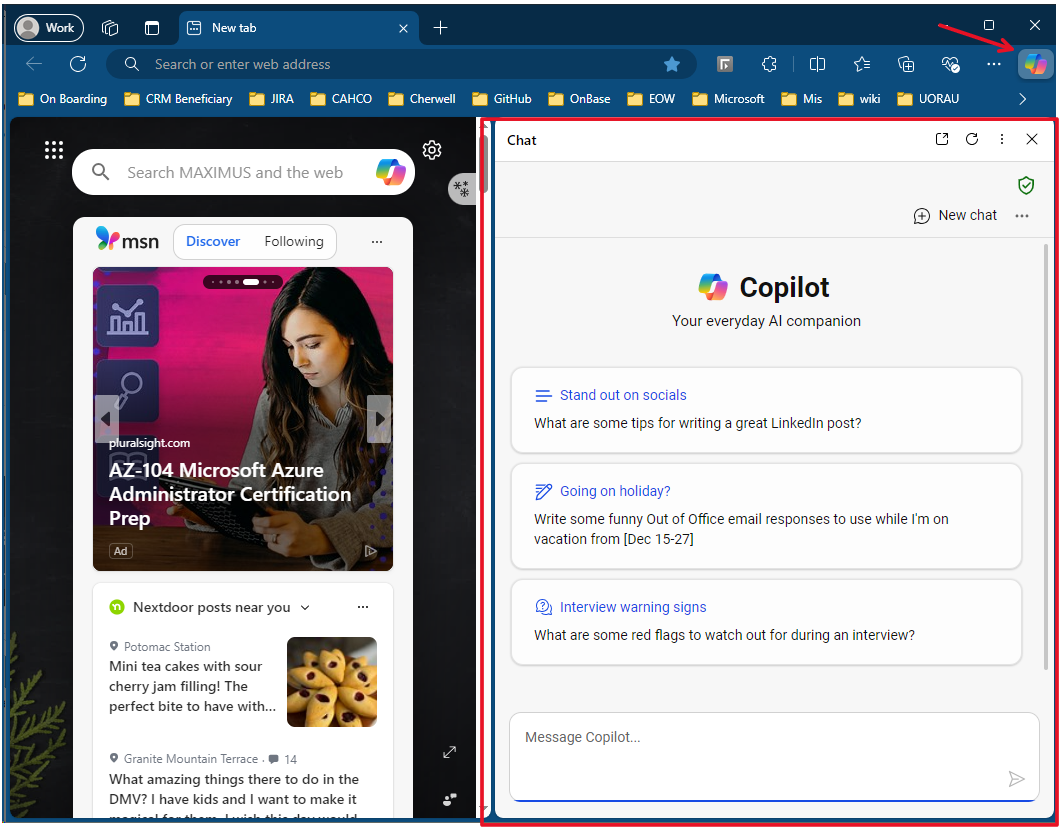Screen dimensions: 1062x830
Task: Click the Refresh page button
Action: pyautogui.click(x=78, y=64)
